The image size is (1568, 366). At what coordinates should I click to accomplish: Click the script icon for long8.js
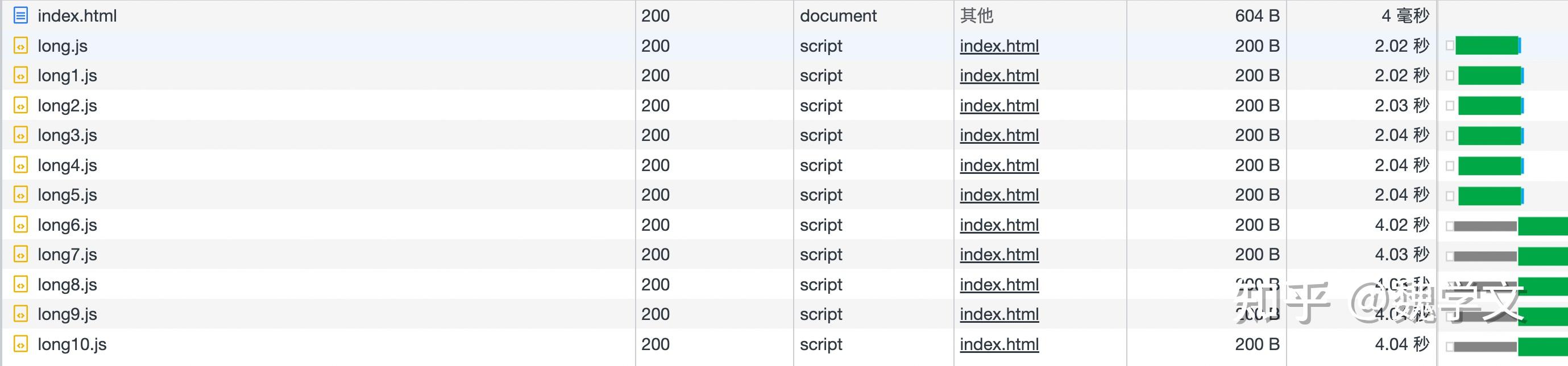pyautogui.click(x=20, y=284)
